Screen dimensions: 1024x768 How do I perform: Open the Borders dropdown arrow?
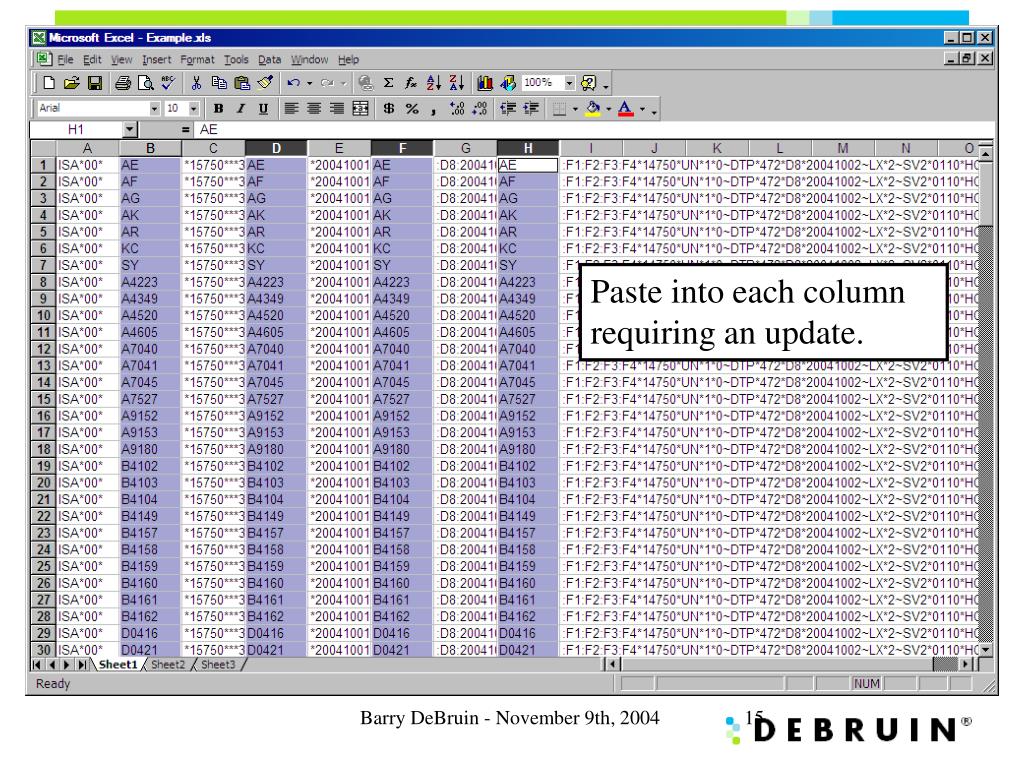[x=575, y=108]
